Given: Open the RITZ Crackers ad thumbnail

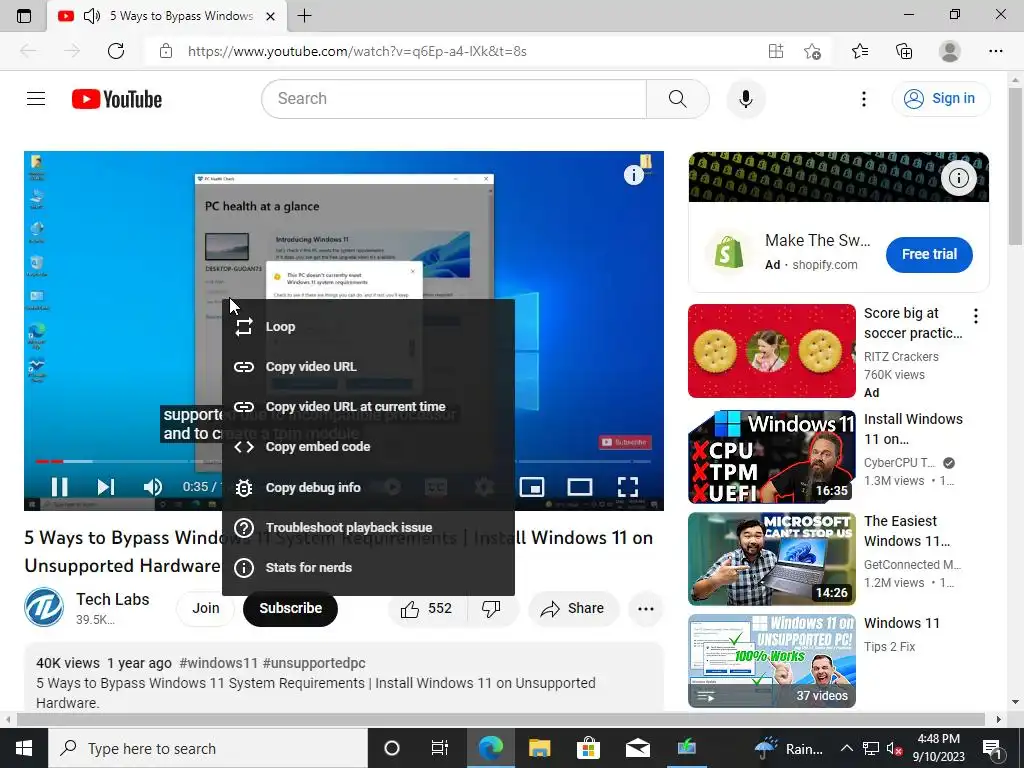Looking at the screenshot, I should (771, 351).
